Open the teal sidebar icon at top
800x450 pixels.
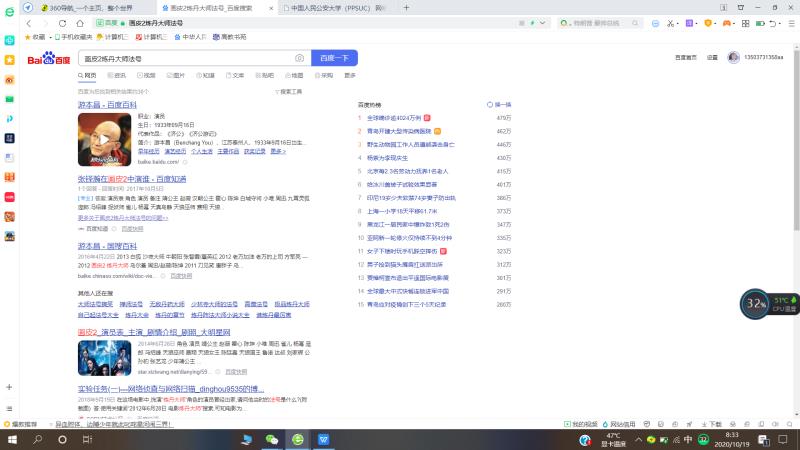point(9,40)
